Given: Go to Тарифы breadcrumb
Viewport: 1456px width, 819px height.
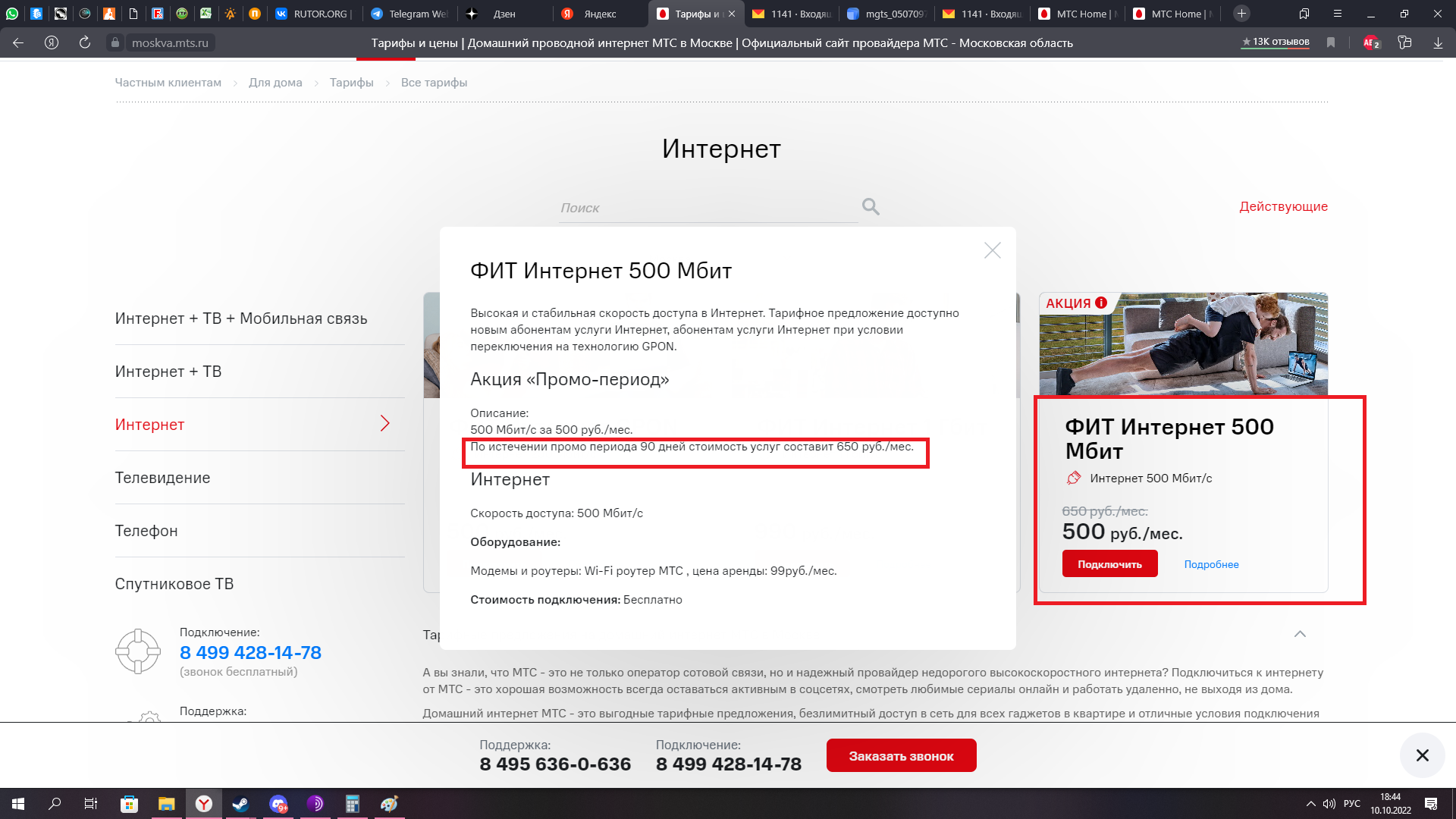Looking at the screenshot, I should (x=352, y=83).
